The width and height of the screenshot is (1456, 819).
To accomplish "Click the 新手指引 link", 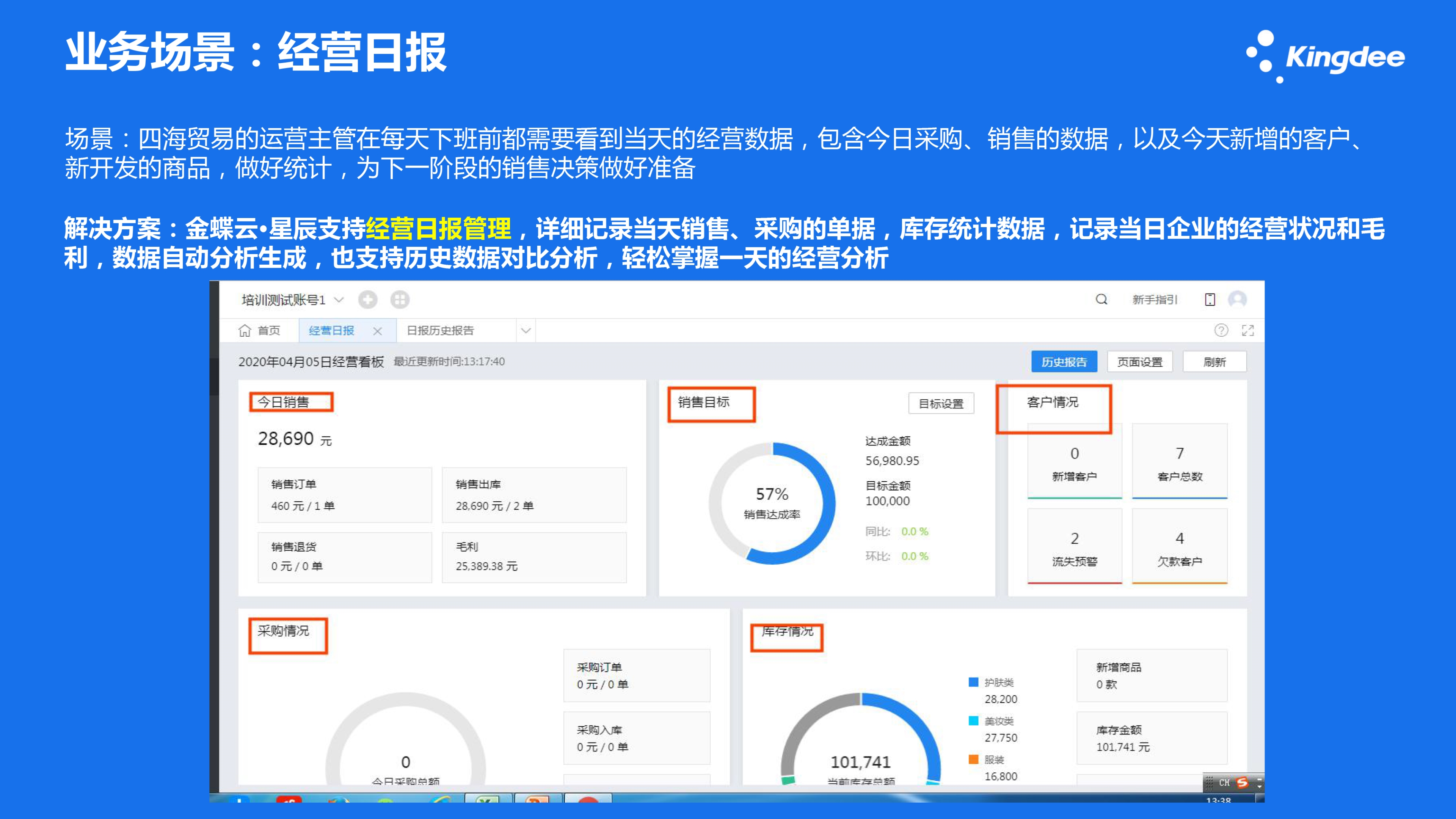I will pos(1154,300).
